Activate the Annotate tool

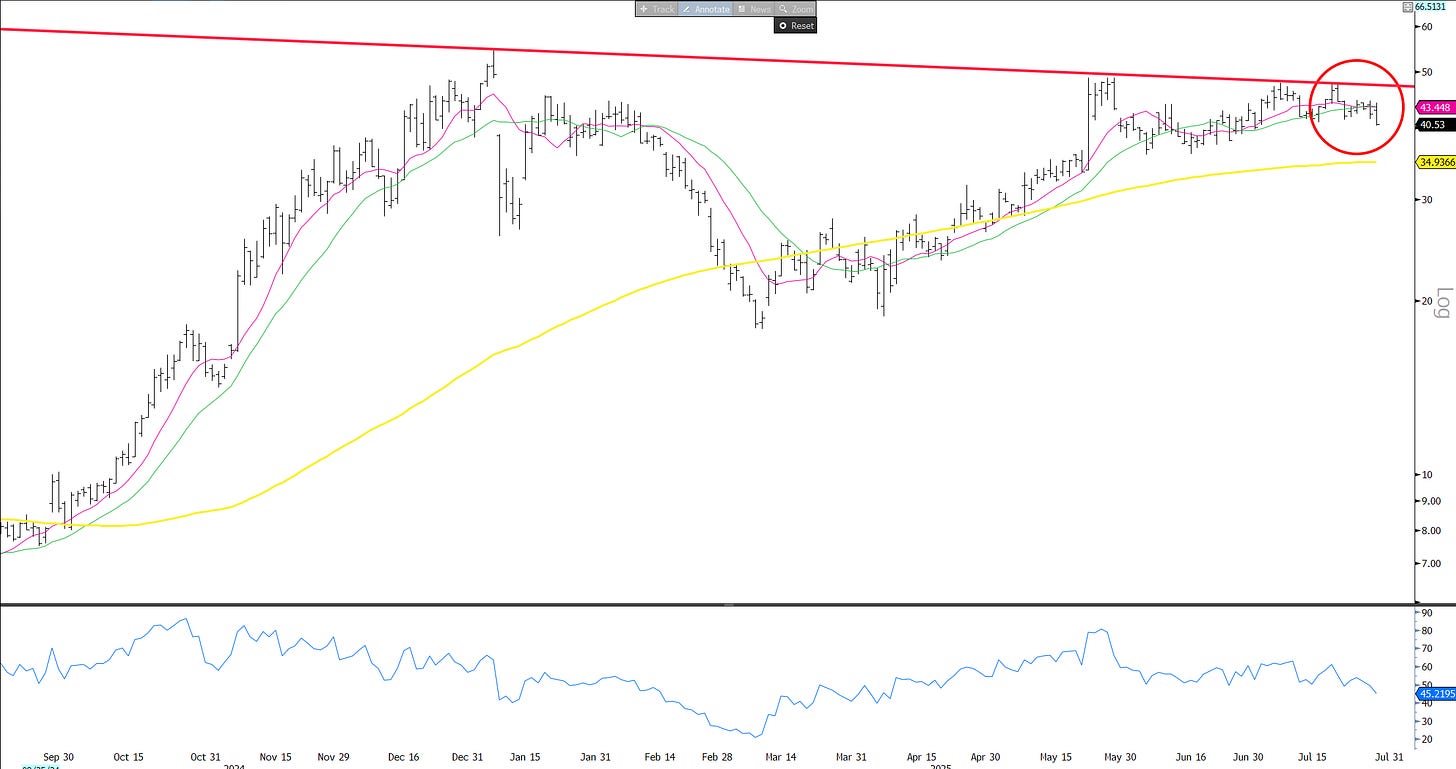click(x=705, y=9)
